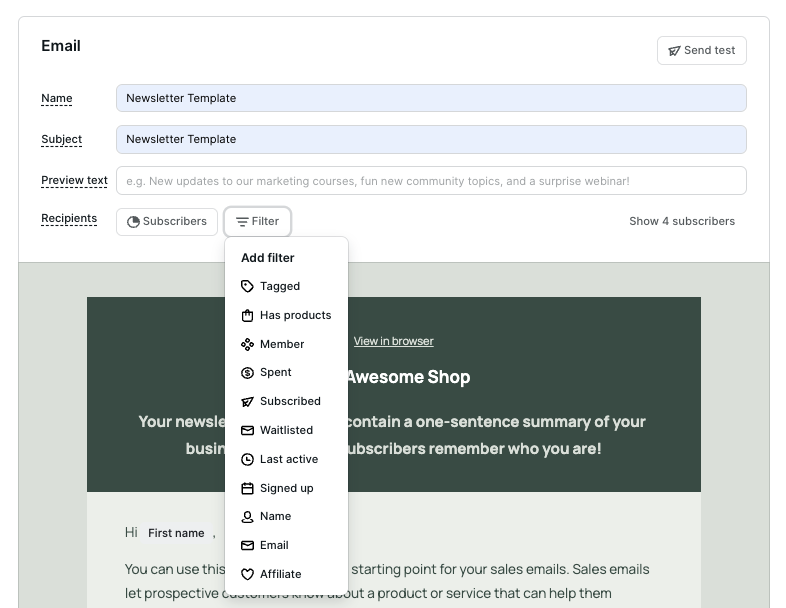Click the Spent dollar coin icon
The height and width of the screenshot is (608, 786).
point(247,373)
